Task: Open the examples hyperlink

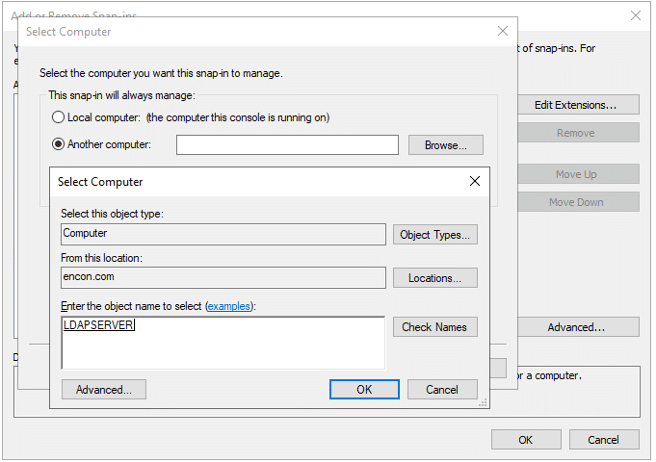Action: pos(229,306)
